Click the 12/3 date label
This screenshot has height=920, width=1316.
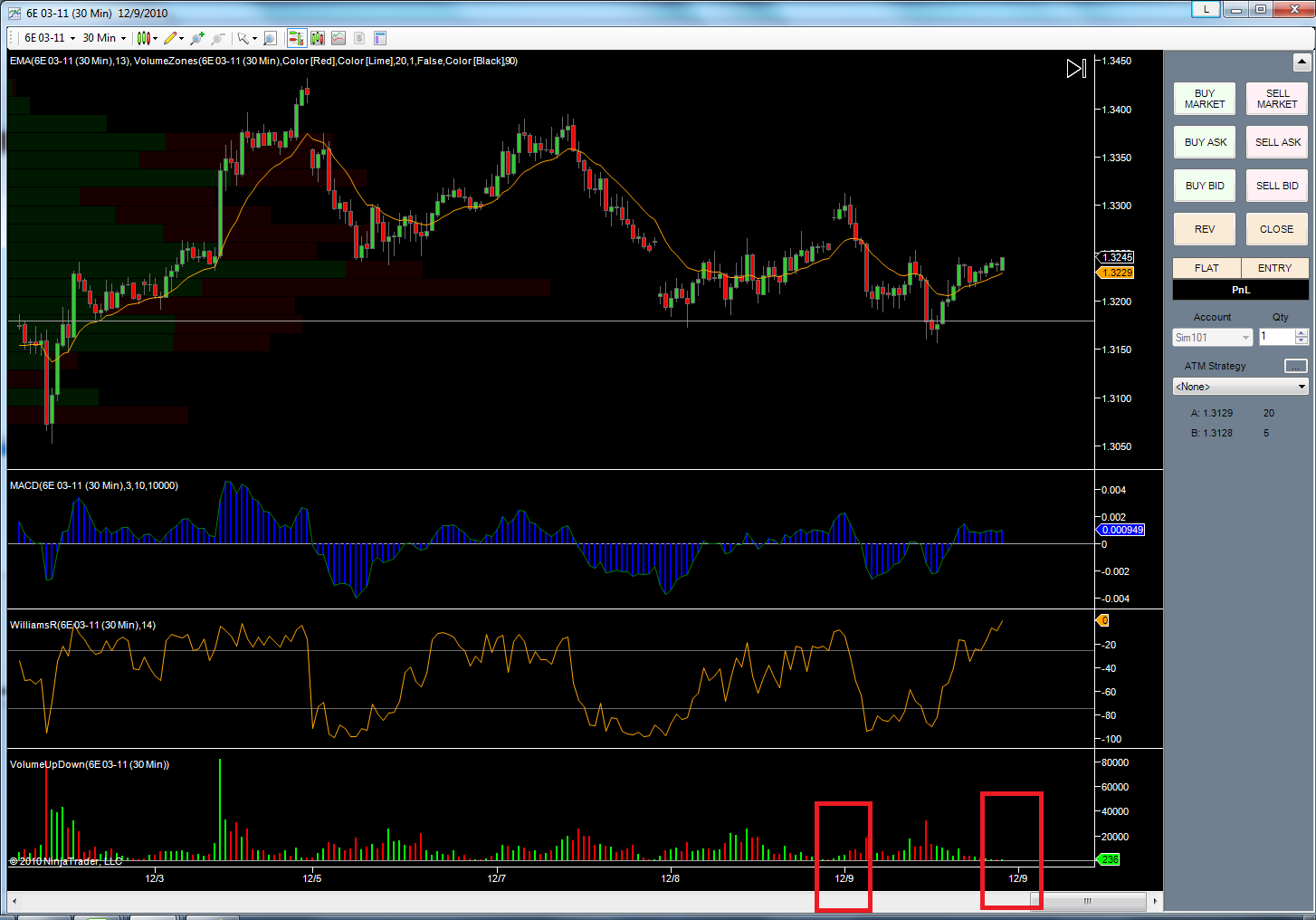155,878
